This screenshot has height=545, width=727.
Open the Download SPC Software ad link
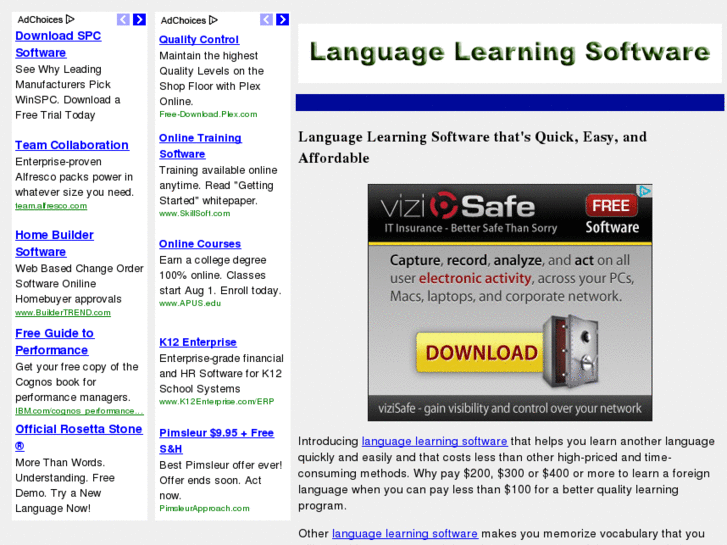[58, 44]
